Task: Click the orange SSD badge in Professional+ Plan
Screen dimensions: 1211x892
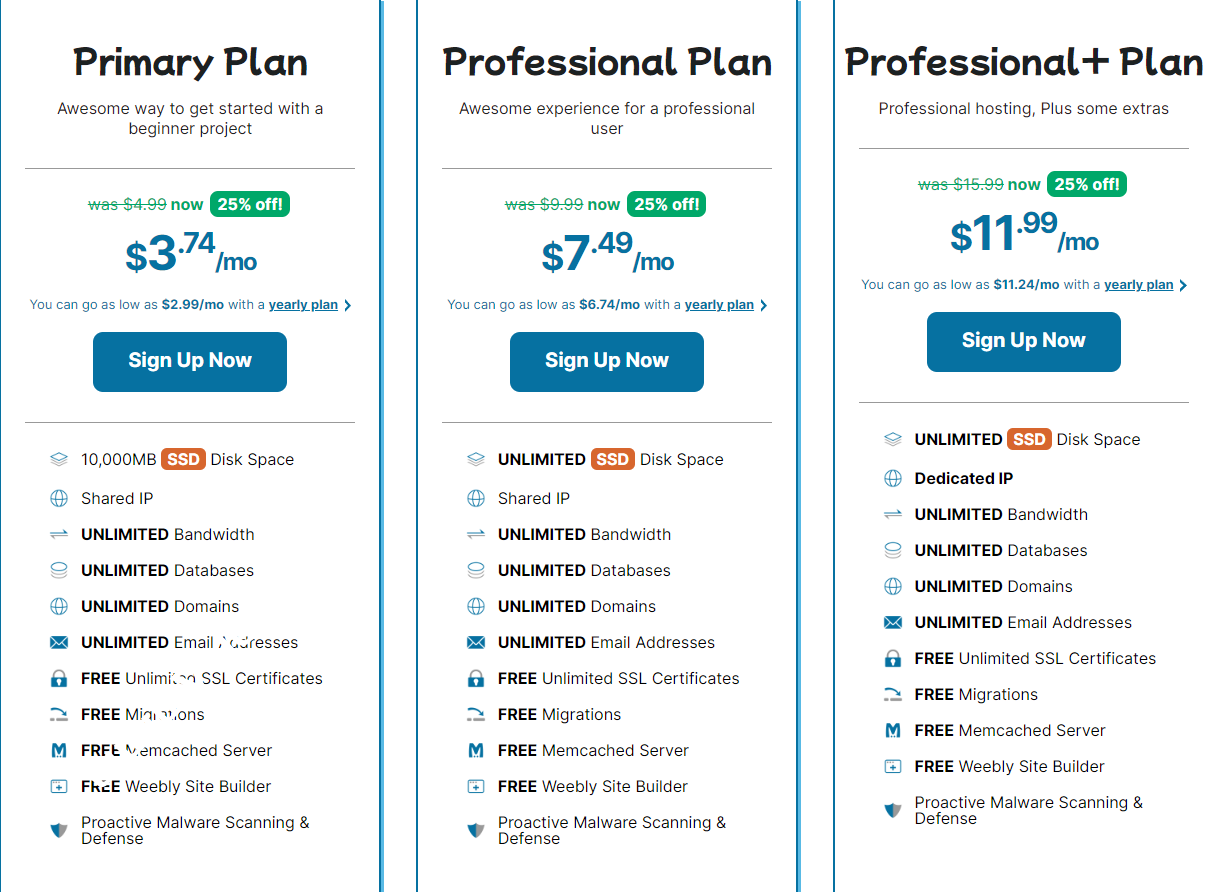Action: click(1029, 439)
